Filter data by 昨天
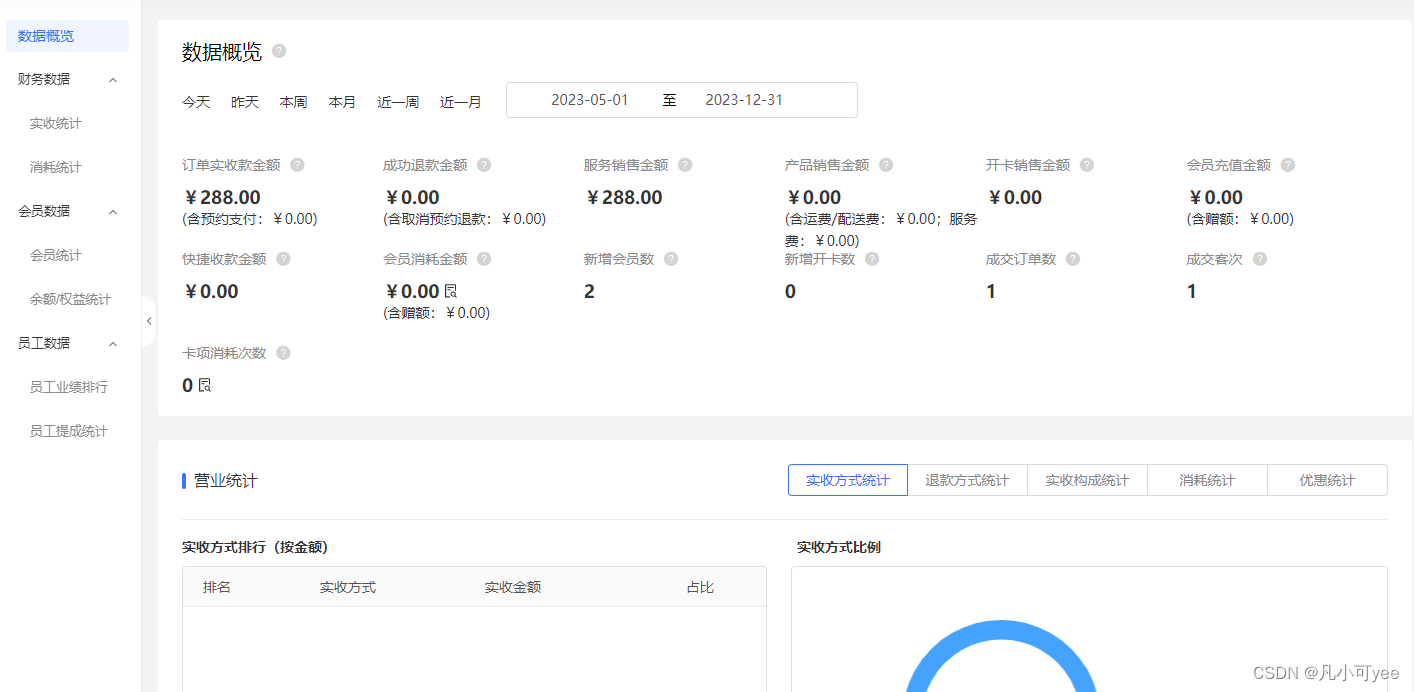Image resolution: width=1414 pixels, height=692 pixels. click(245, 102)
